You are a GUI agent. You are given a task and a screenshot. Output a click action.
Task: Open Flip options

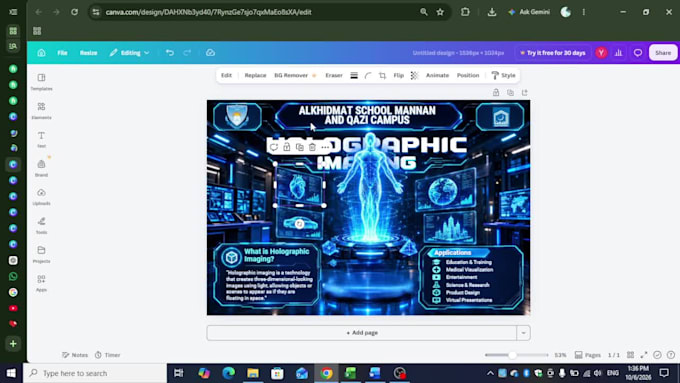point(399,75)
